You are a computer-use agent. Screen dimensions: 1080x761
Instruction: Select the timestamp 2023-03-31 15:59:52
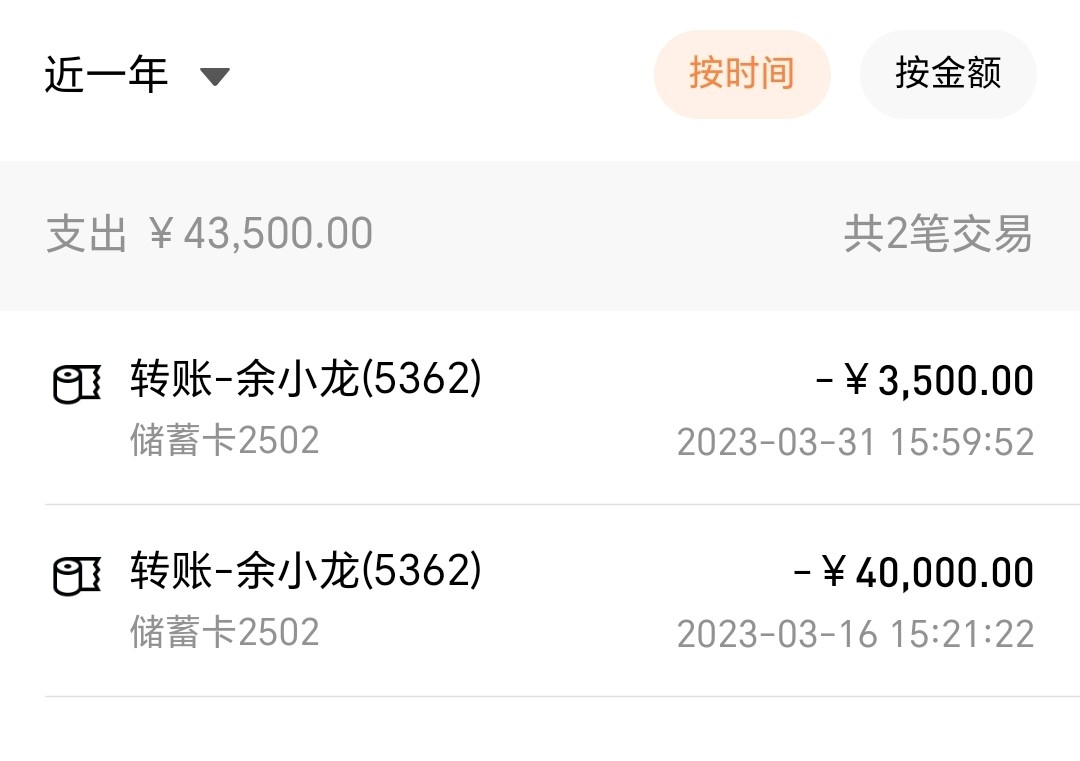[x=855, y=442]
